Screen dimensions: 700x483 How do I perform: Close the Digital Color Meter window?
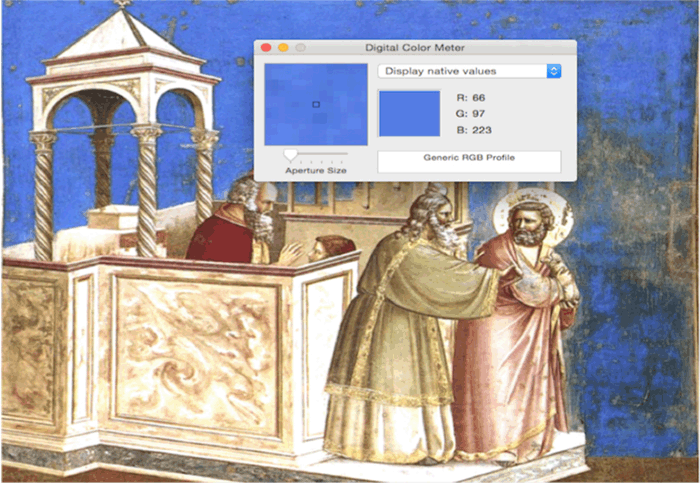[266, 48]
